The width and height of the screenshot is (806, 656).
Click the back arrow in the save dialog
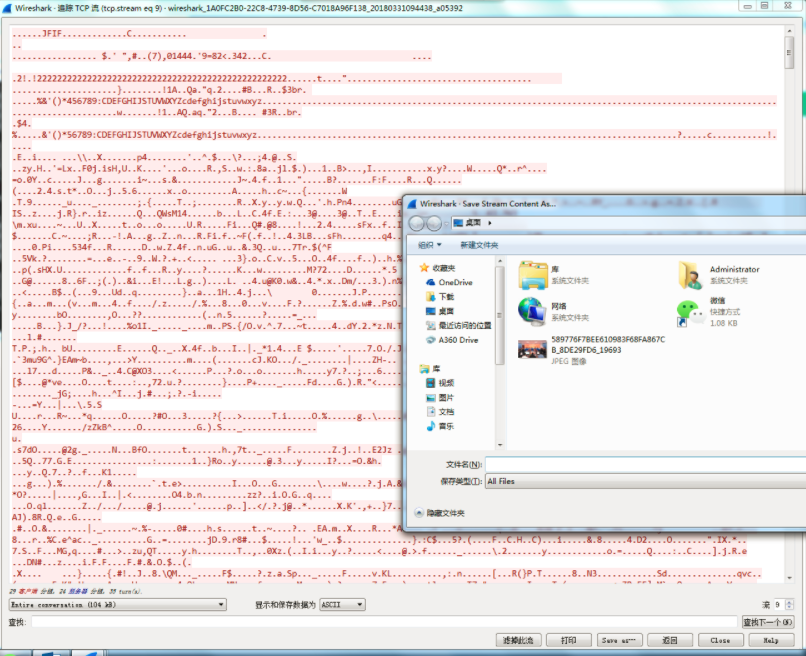pos(417,223)
